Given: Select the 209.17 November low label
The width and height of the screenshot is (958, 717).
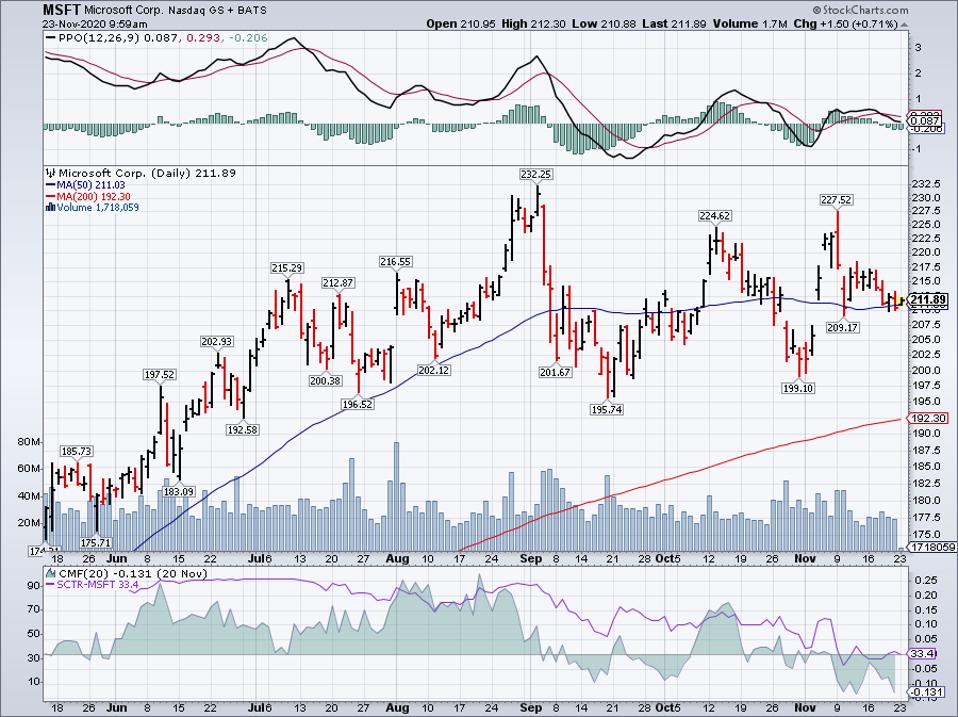Looking at the screenshot, I should tap(843, 327).
